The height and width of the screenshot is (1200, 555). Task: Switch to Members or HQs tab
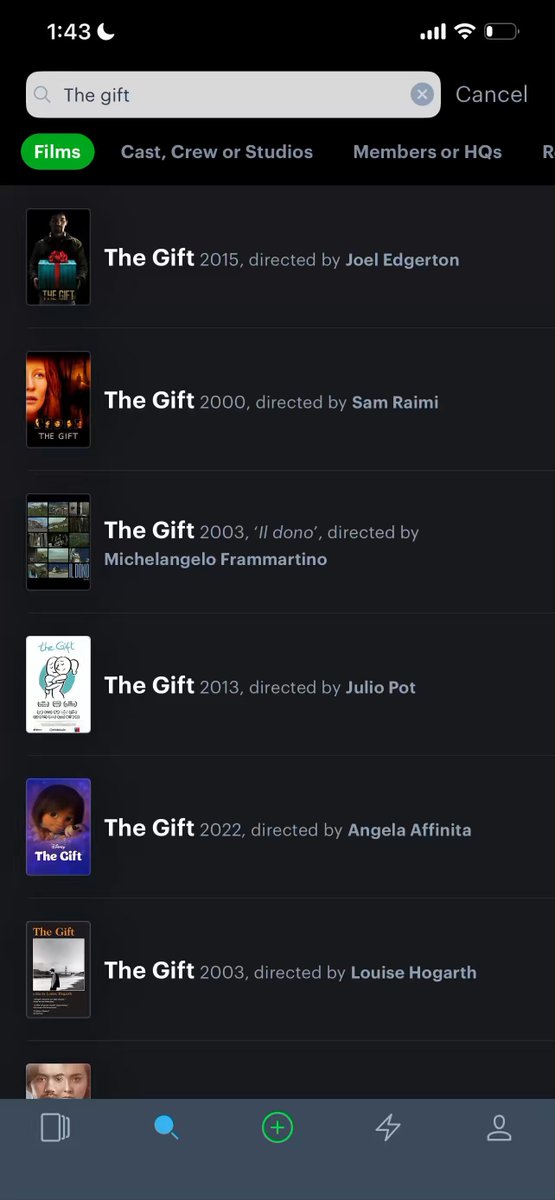[427, 152]
